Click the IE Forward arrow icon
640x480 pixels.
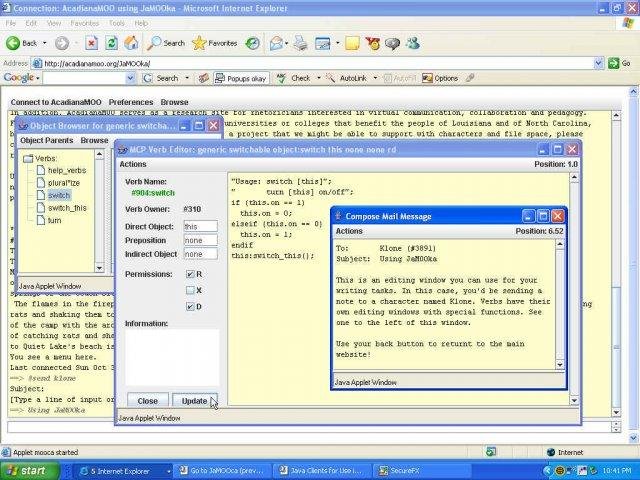coord(62,43)
